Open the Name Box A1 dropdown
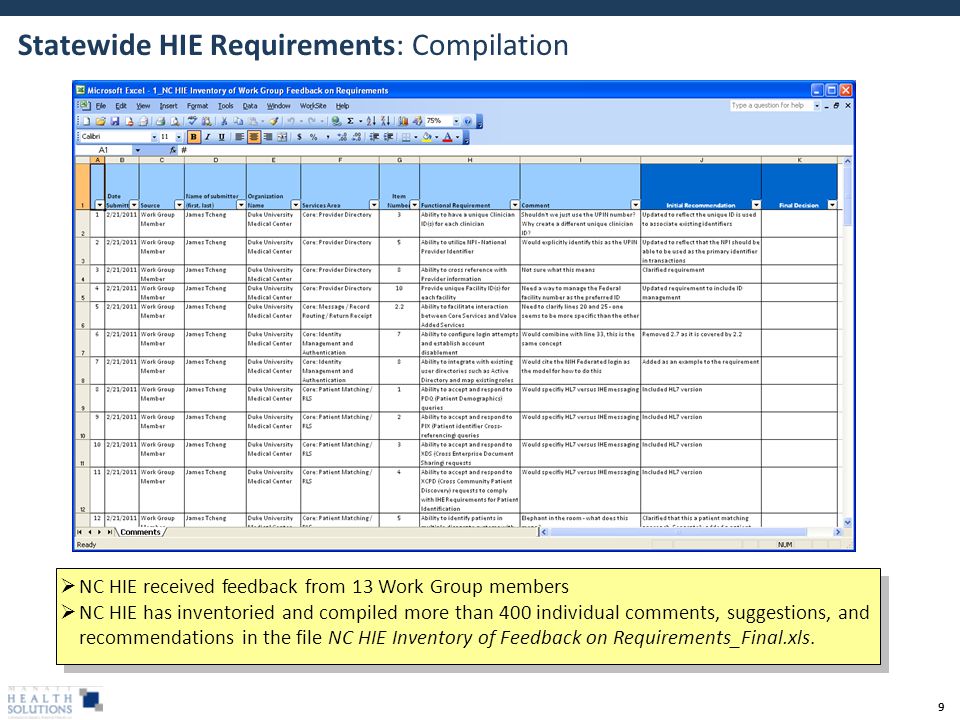The height and width of the screenshot is (720, 960). pyautogui.click(x=137, y=150)
